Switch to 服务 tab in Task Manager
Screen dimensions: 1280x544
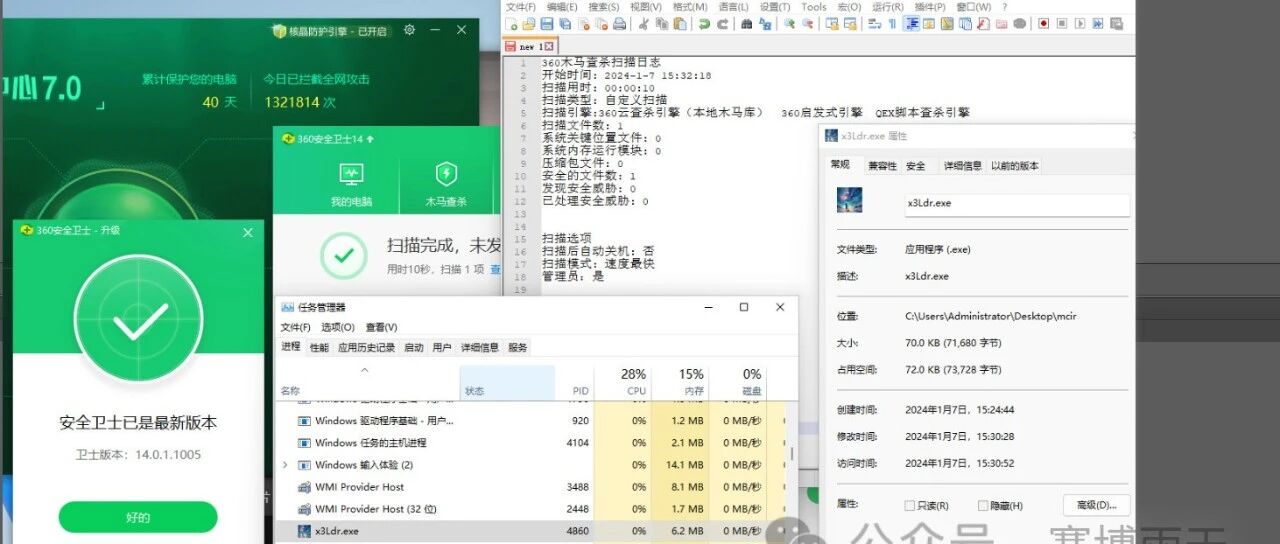click(x=517, y=347)
